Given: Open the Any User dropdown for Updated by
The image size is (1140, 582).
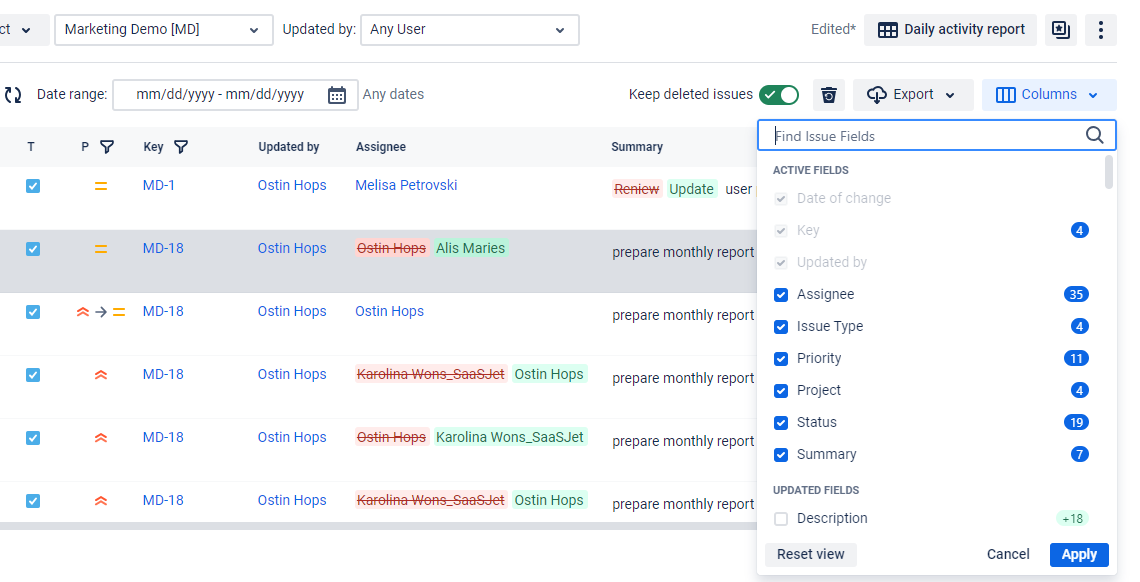Looking at the screenshot, I should click(469, 29).
